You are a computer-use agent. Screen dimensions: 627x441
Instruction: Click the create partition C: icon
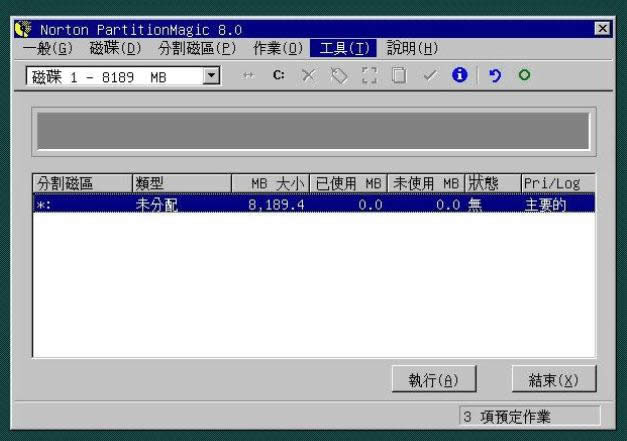[x=278, y=76]
